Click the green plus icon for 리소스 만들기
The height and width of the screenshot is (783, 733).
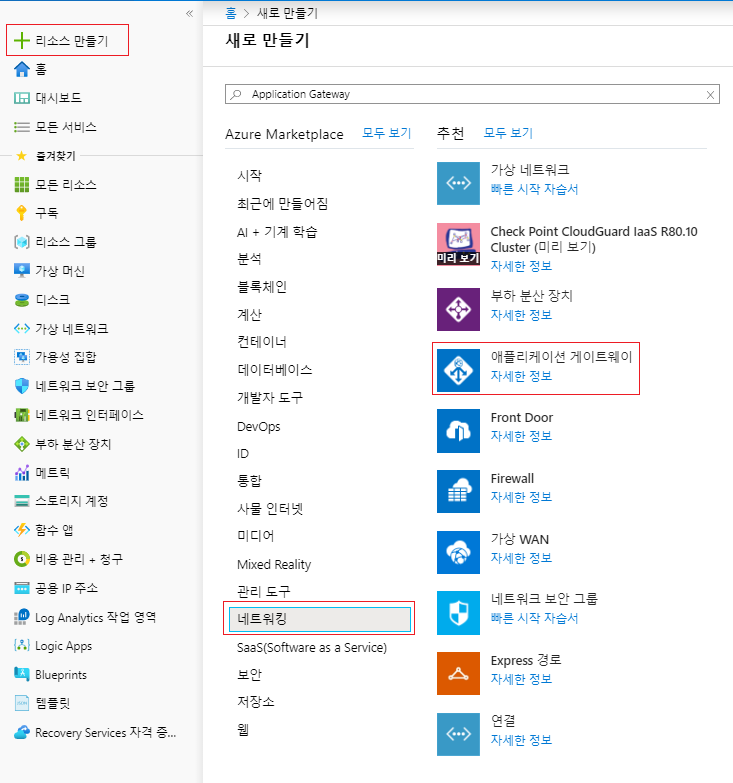click(21, 40)
